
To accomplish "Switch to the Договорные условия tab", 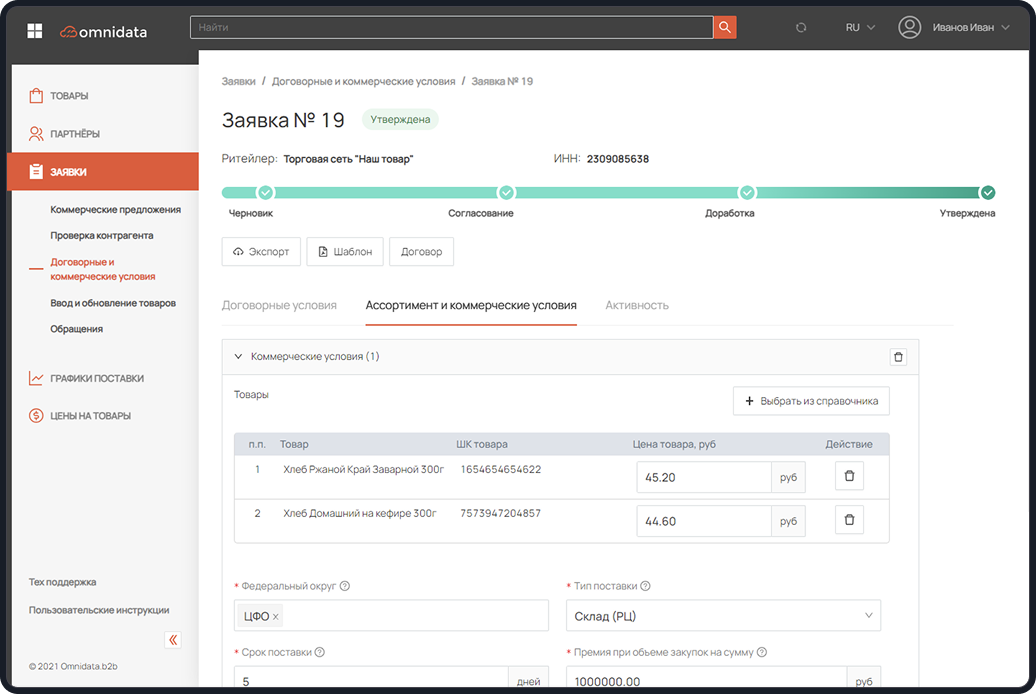I will pos(279,305).
